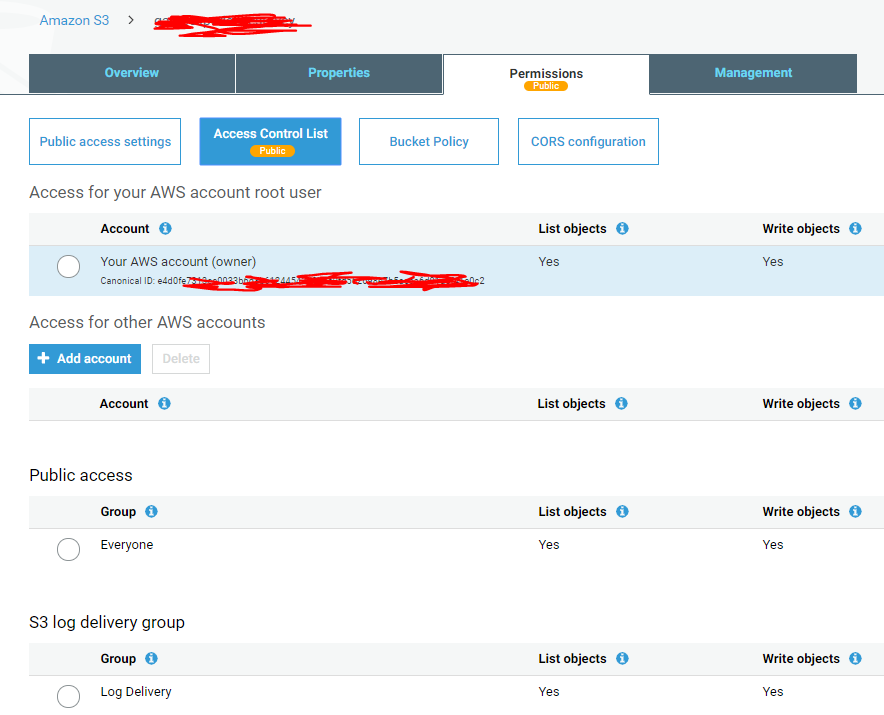Image resolution: width=884 pixels, height=715 pixels.
Task: Click List objects info icon in S3 log delivery section
Action: [x=622, y=659]
